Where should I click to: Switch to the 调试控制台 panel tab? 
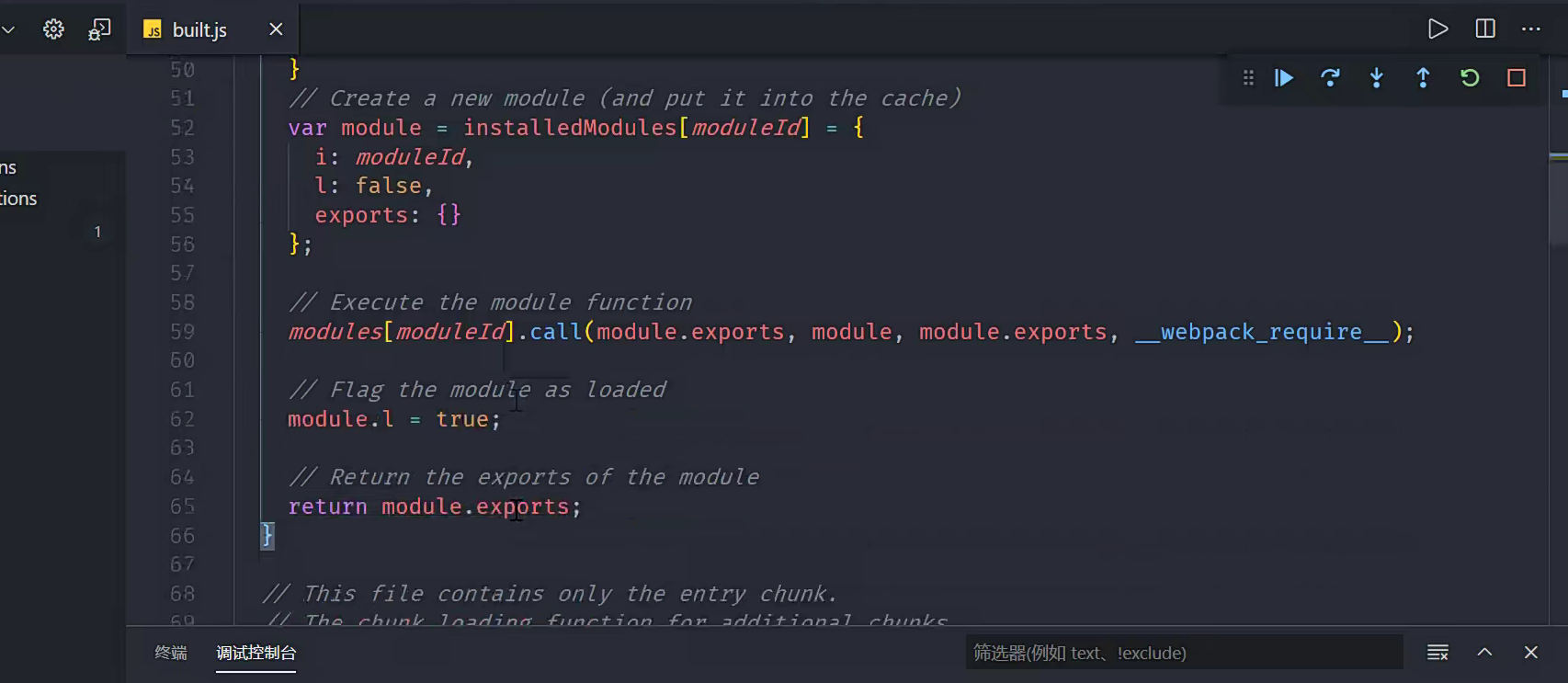click(256, 653)
